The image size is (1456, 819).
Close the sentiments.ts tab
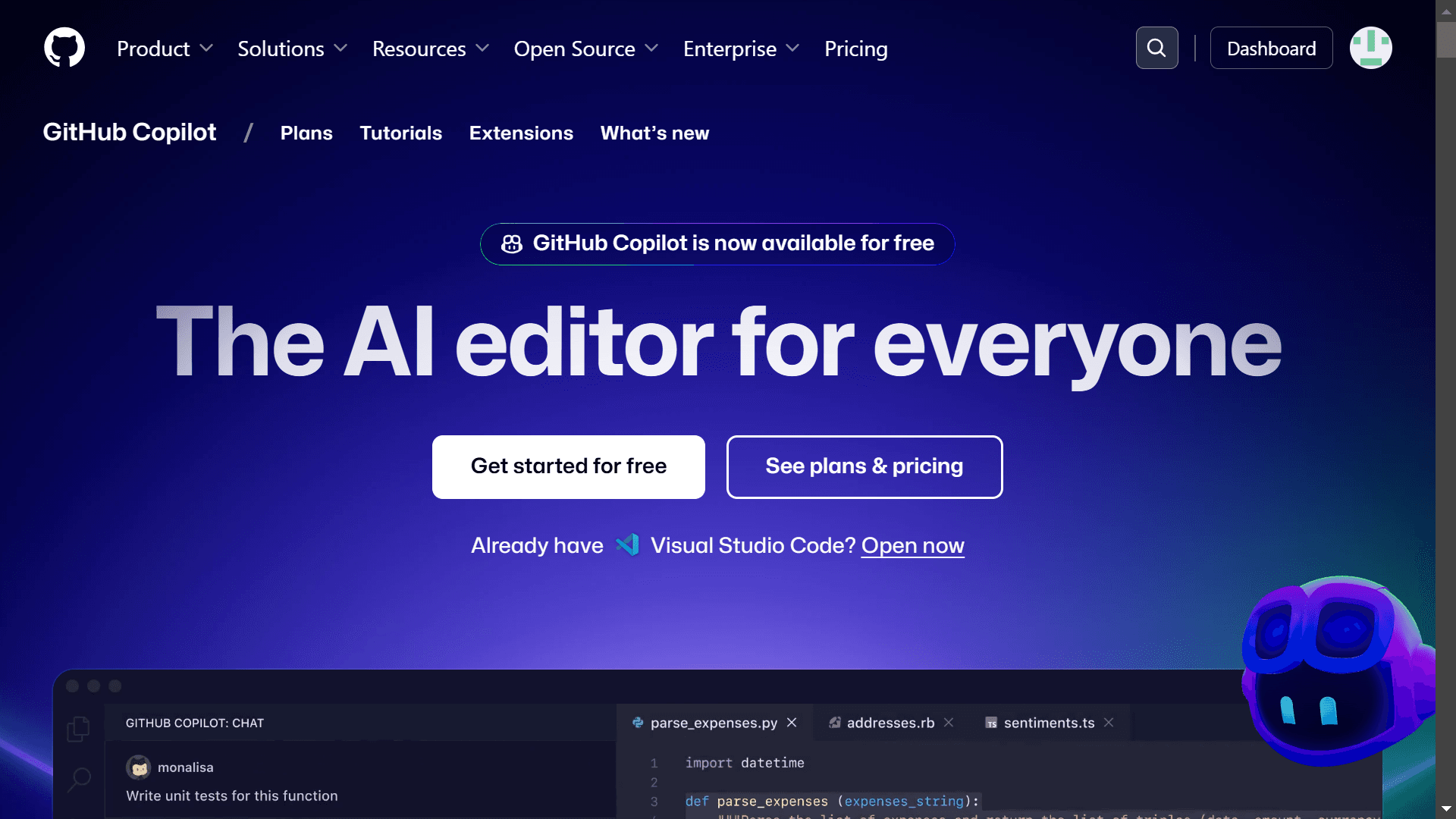pos(1109,723)
